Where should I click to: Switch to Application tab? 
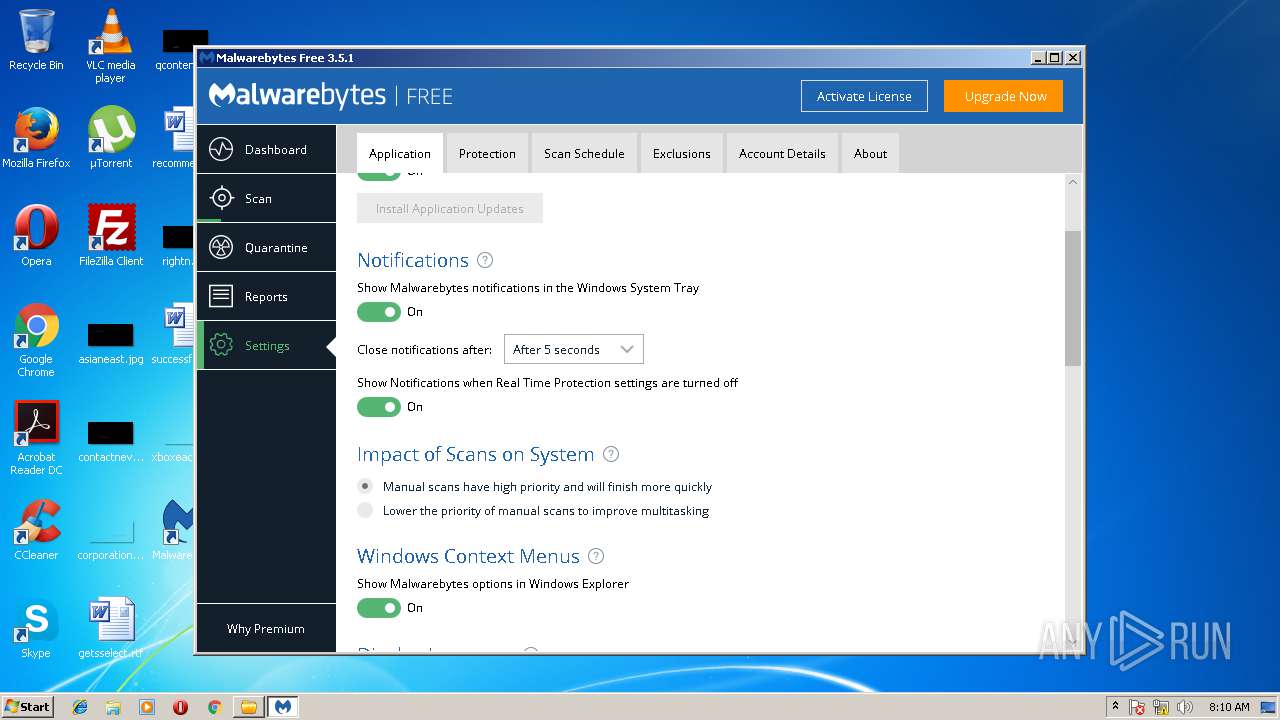tap(400, 154)
